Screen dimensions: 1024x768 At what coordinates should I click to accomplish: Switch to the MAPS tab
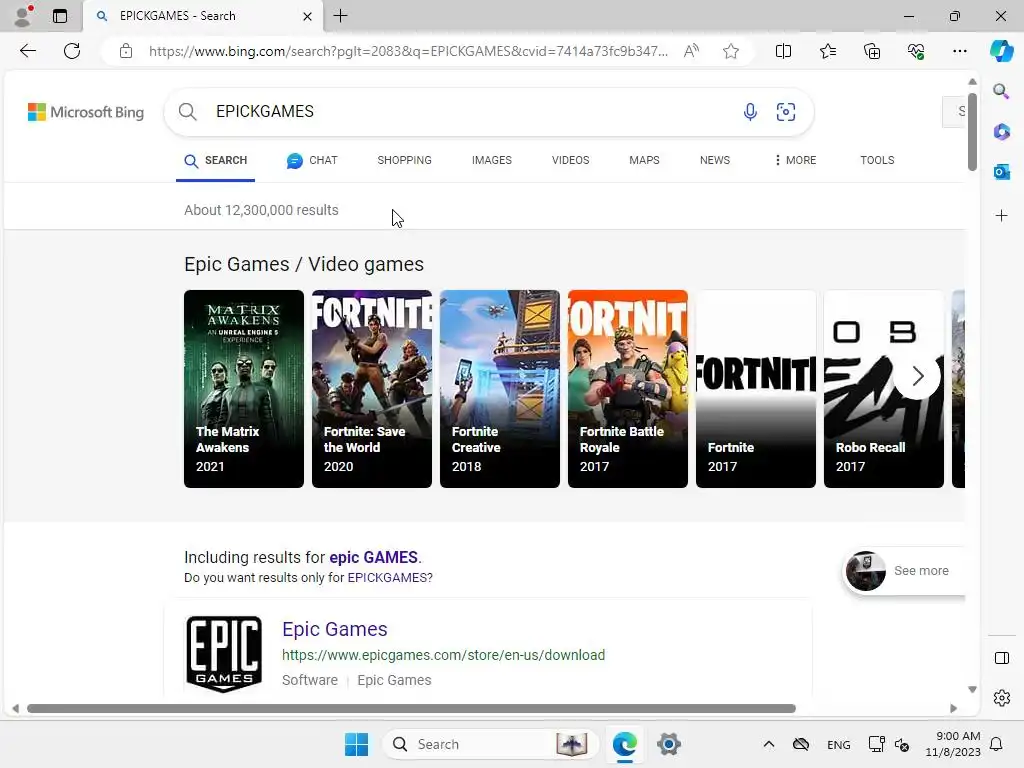click(x=644, y=160)
